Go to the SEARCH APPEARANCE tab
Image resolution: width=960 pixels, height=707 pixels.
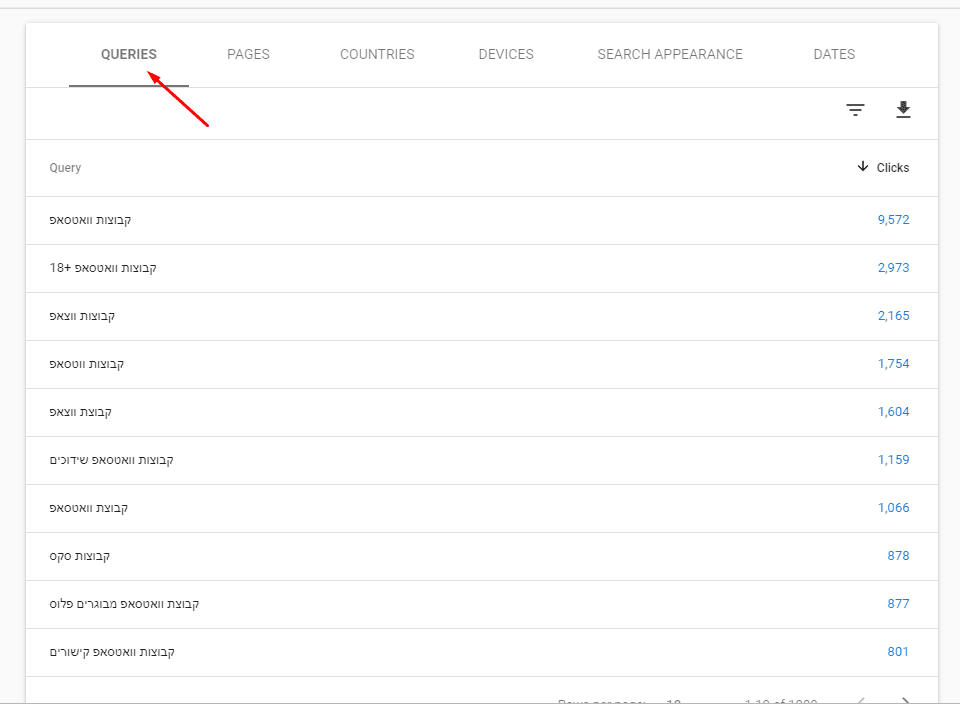tap(670, 54)
